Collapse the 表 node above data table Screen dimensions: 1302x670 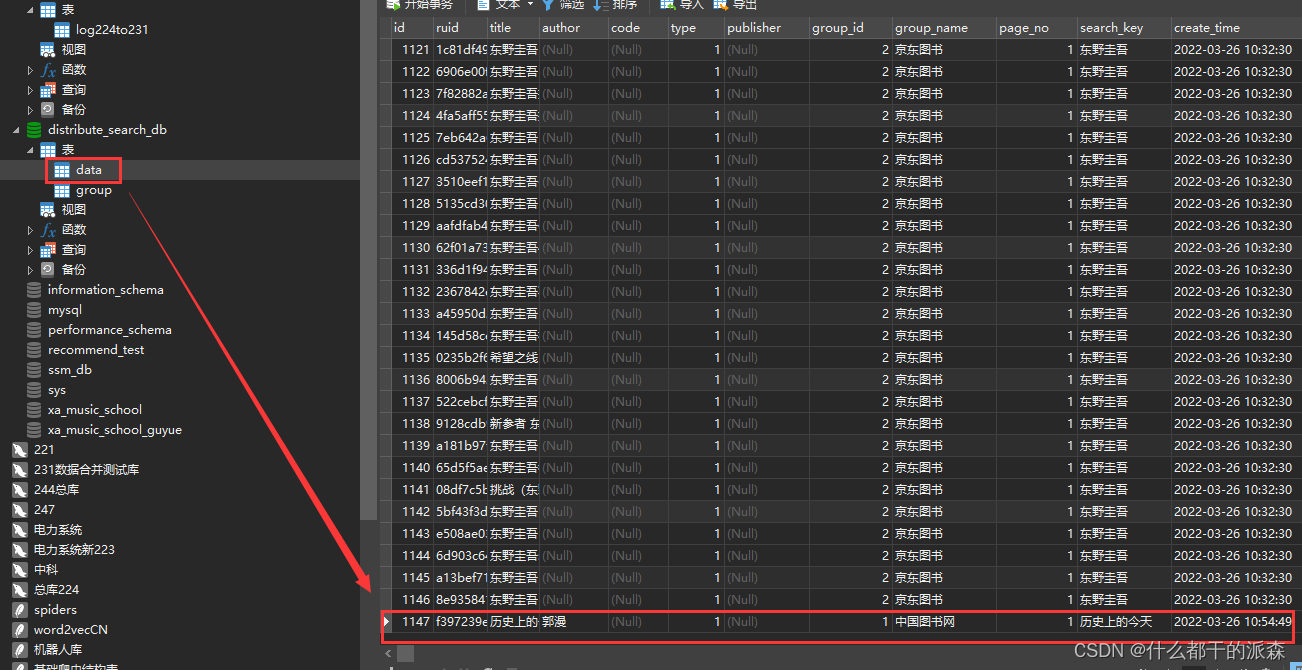30,150
